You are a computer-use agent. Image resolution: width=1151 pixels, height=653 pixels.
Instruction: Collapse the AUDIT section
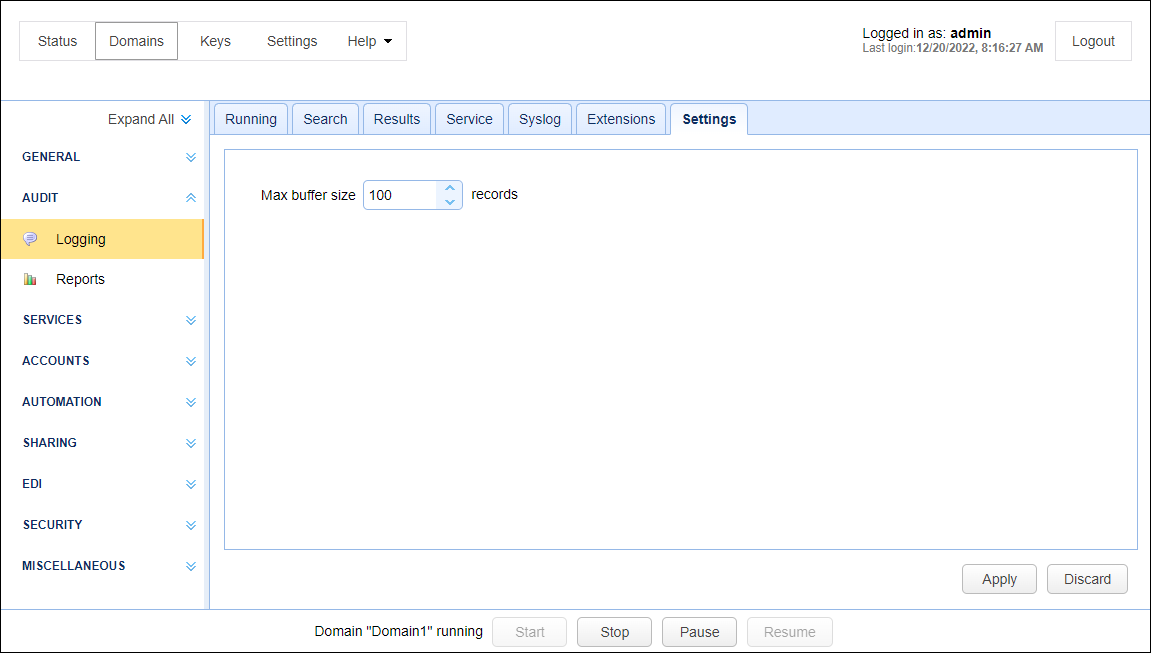[x=191, y=198]
